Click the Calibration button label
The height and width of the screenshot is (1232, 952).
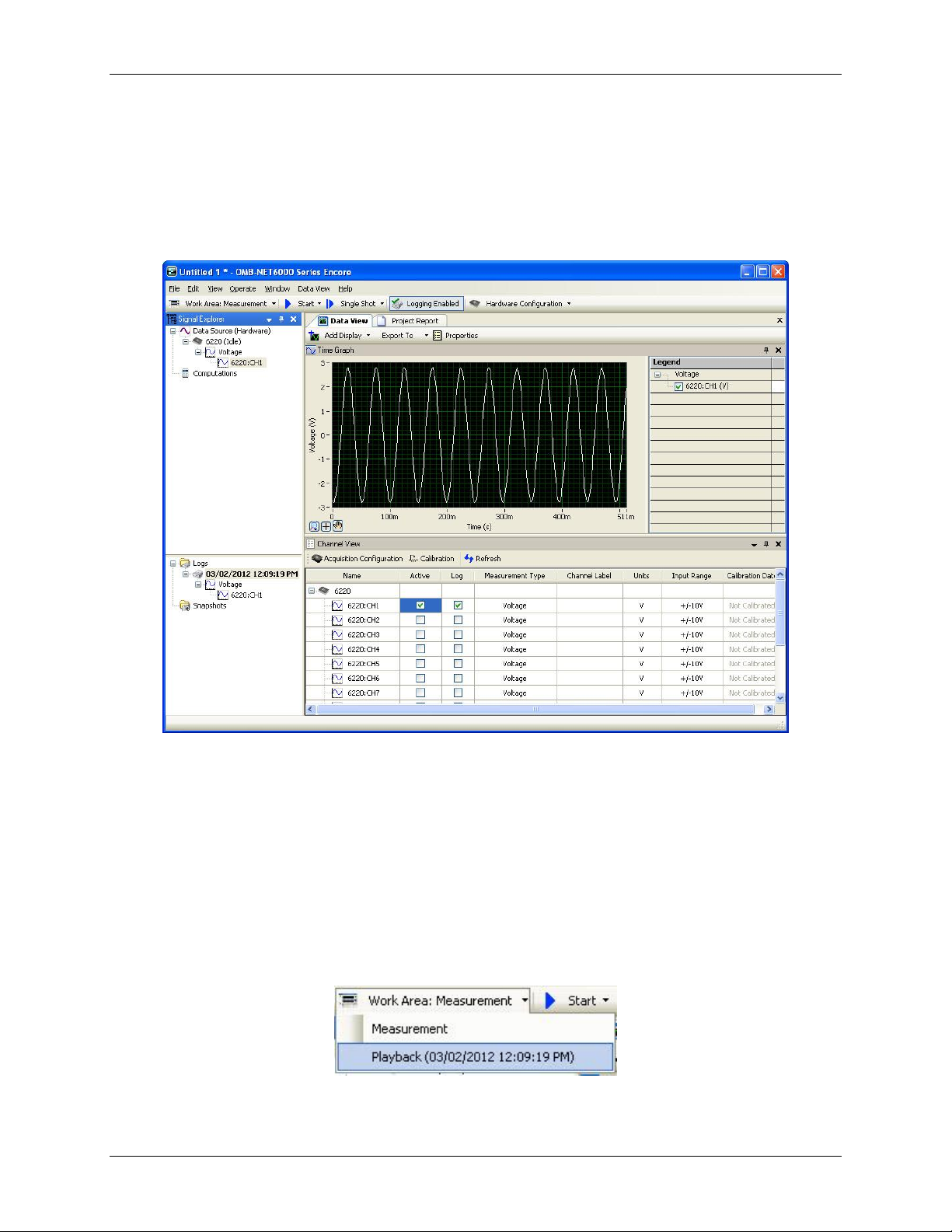tap(437, 558)
